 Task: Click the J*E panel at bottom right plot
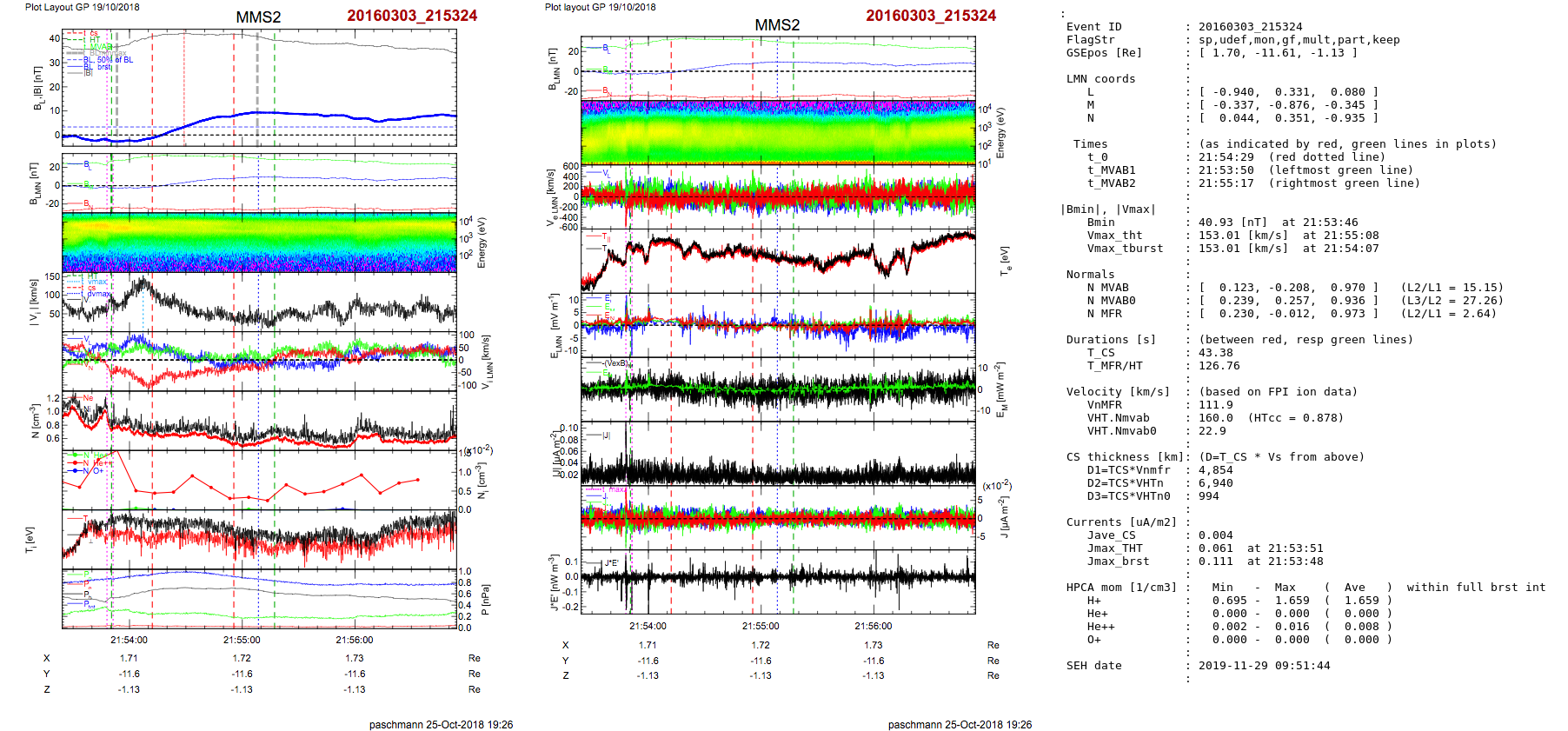(x=777, y=581)
